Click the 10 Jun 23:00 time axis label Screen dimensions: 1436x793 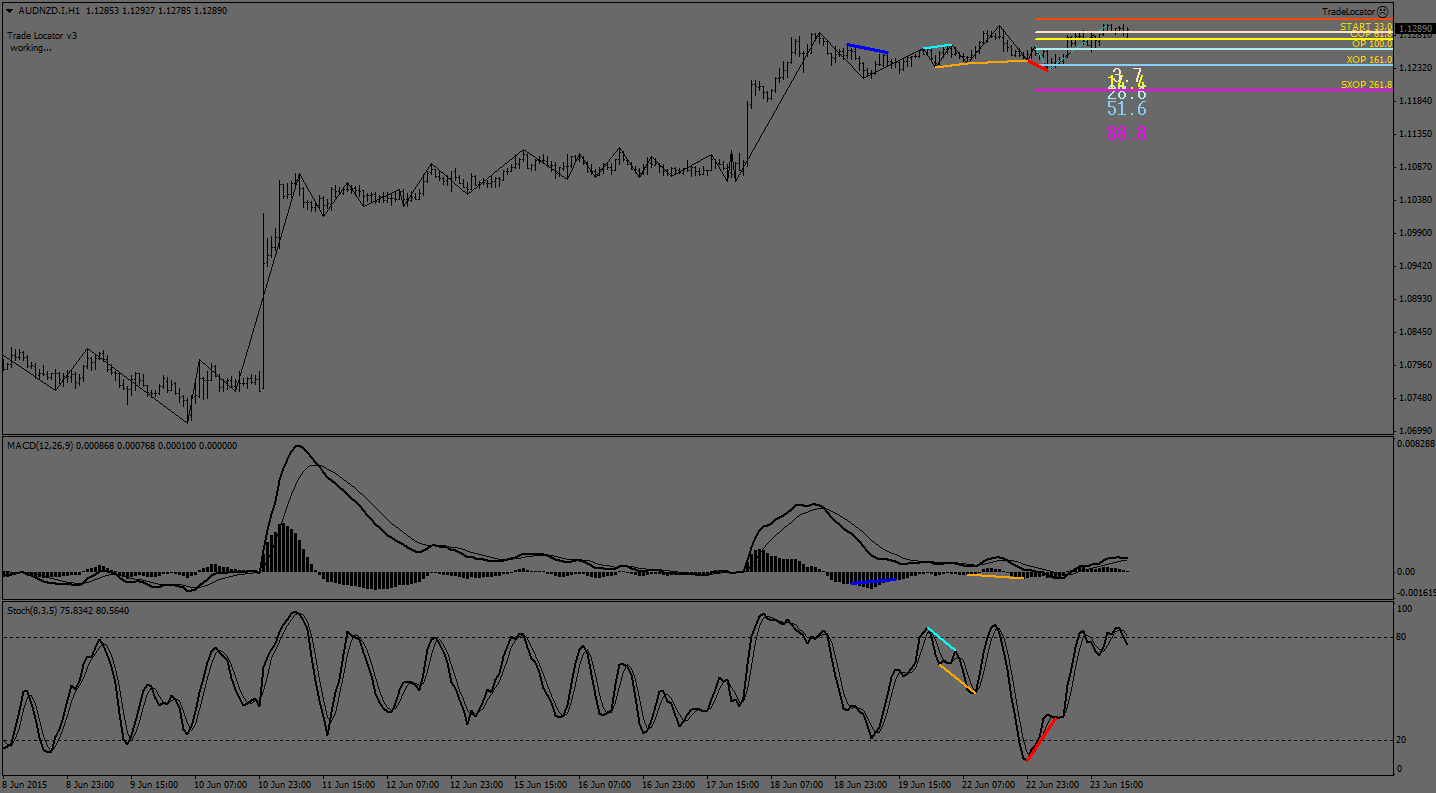(x=283, y=785)
